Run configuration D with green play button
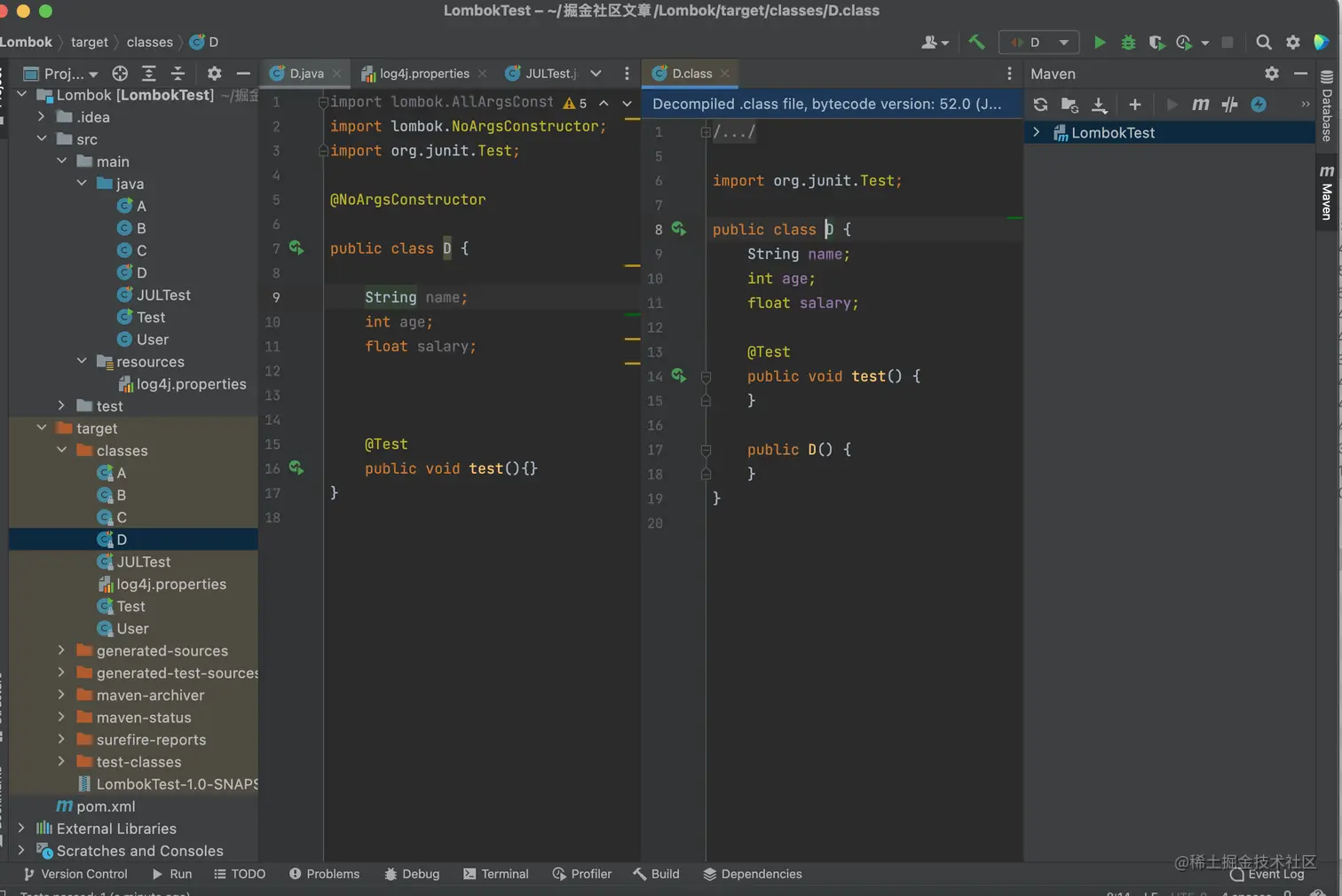The height and width of the screenshot is (896, 1342). [x=1100, y=42]
